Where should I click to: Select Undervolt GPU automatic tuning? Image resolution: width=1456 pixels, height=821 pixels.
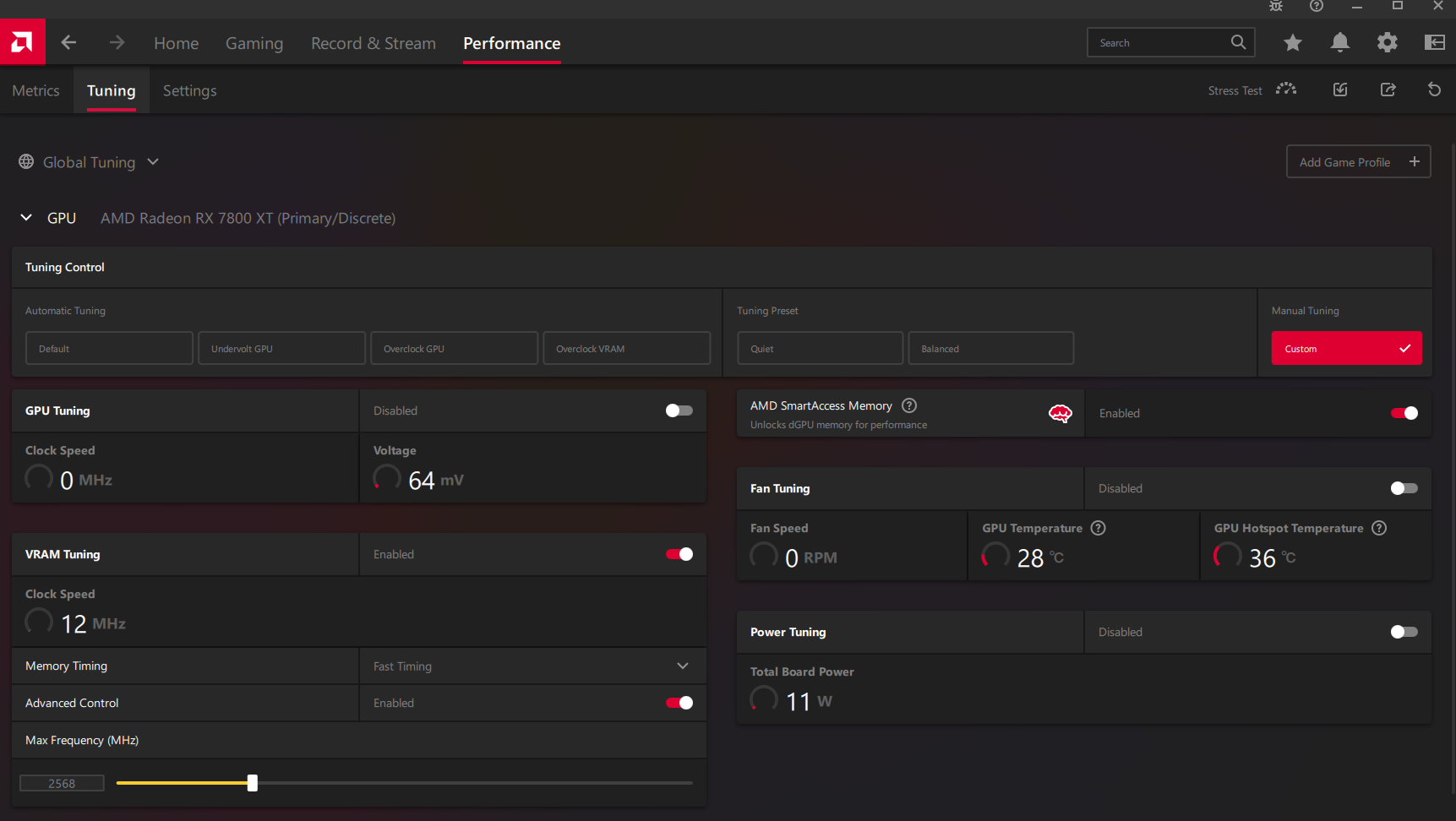pos(281,348)
